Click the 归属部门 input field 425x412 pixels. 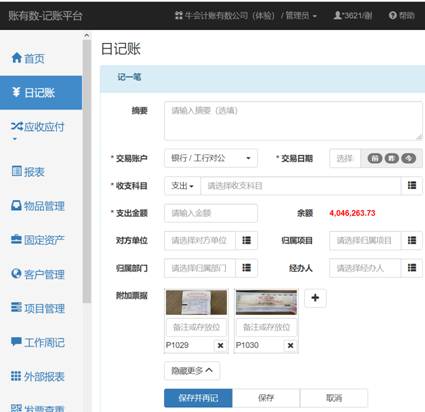click(x=200, y=268)
